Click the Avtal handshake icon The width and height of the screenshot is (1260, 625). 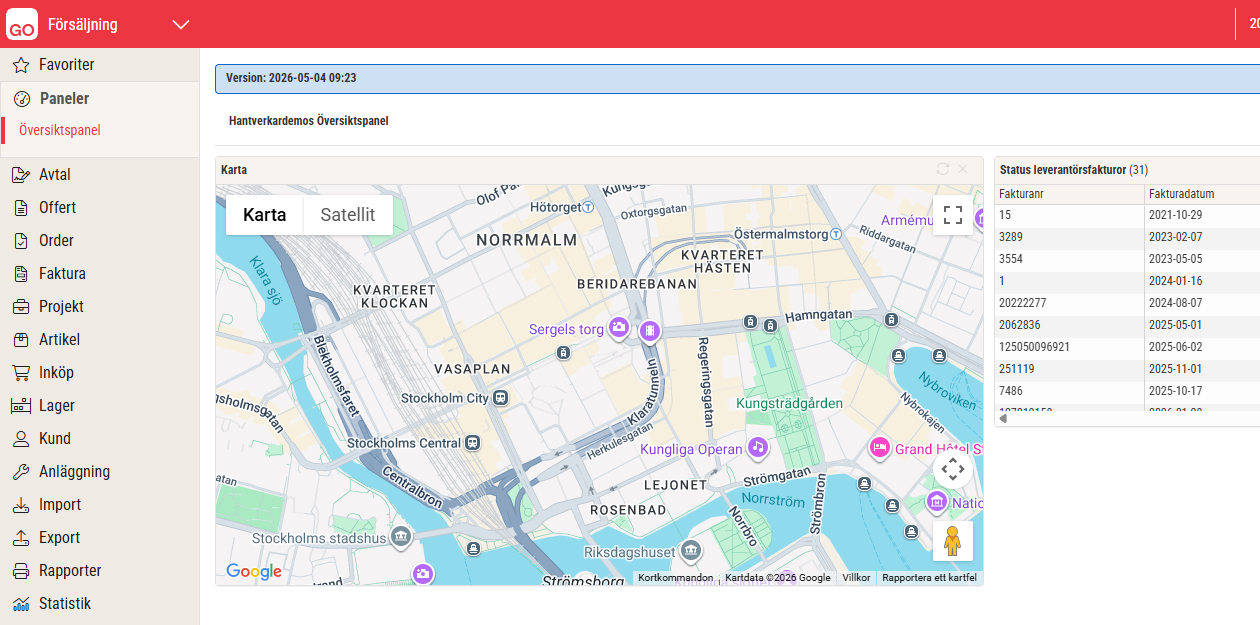pos(21,175)
